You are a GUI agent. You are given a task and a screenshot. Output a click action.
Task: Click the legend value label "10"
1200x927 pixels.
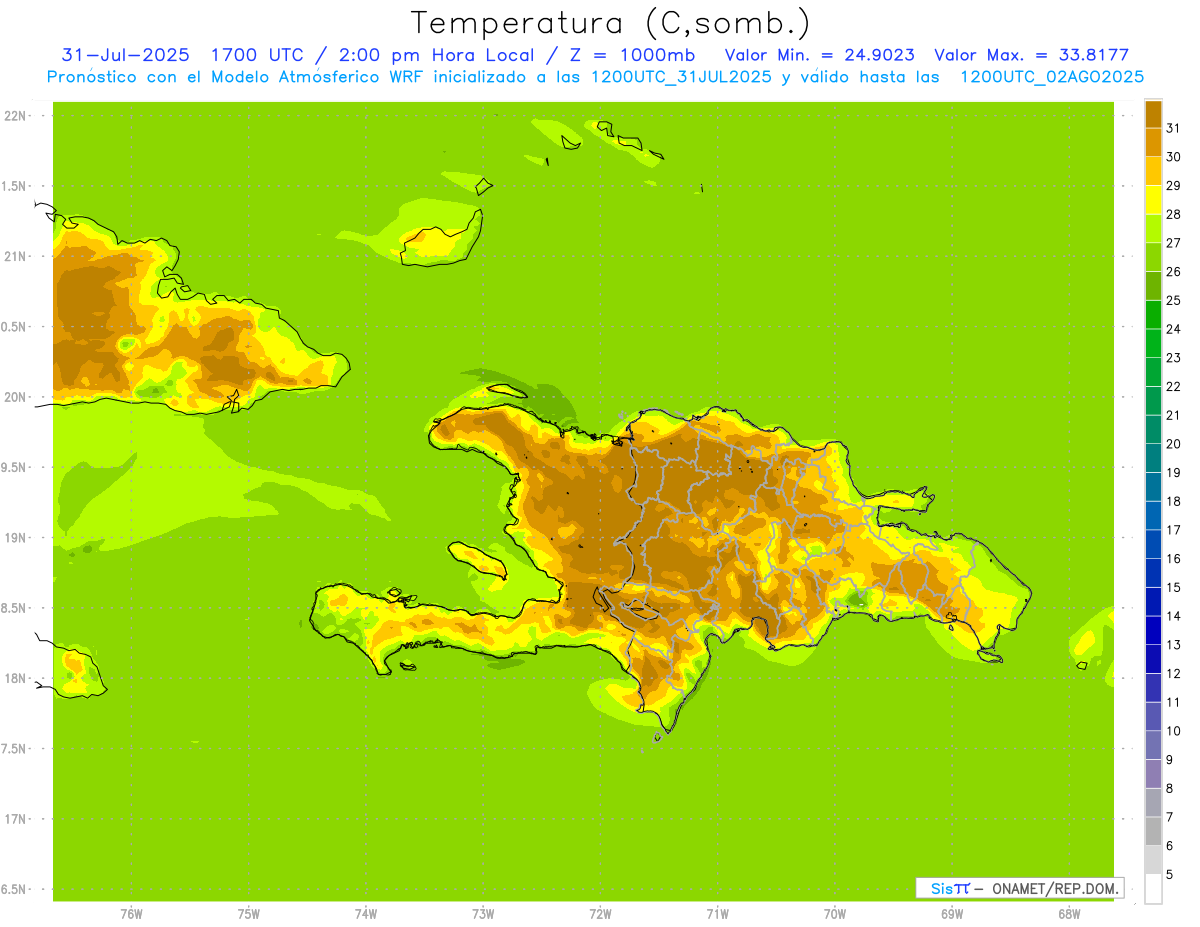(x=1173, y=731)
